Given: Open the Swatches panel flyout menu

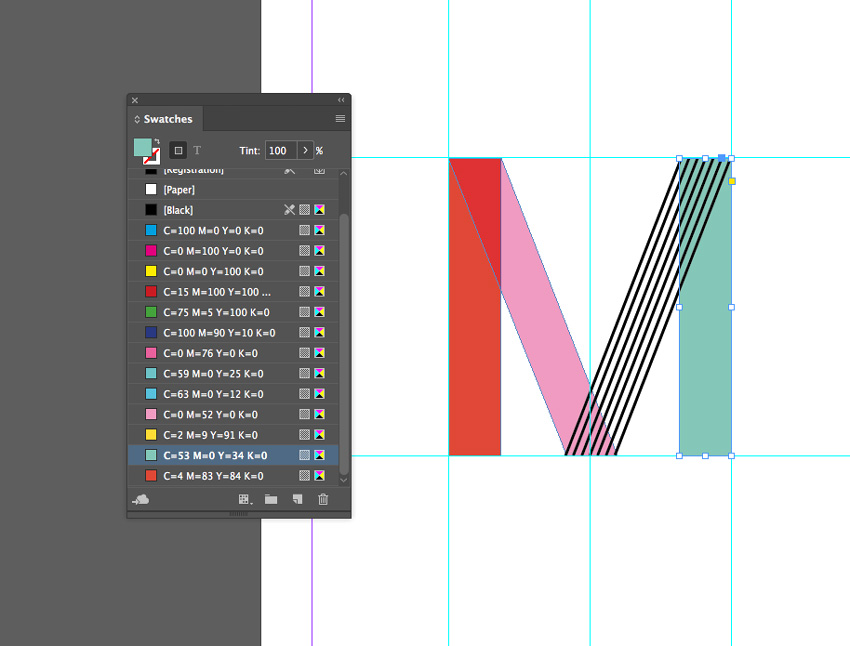Looking at the screenshot, I should click(340, 119).
